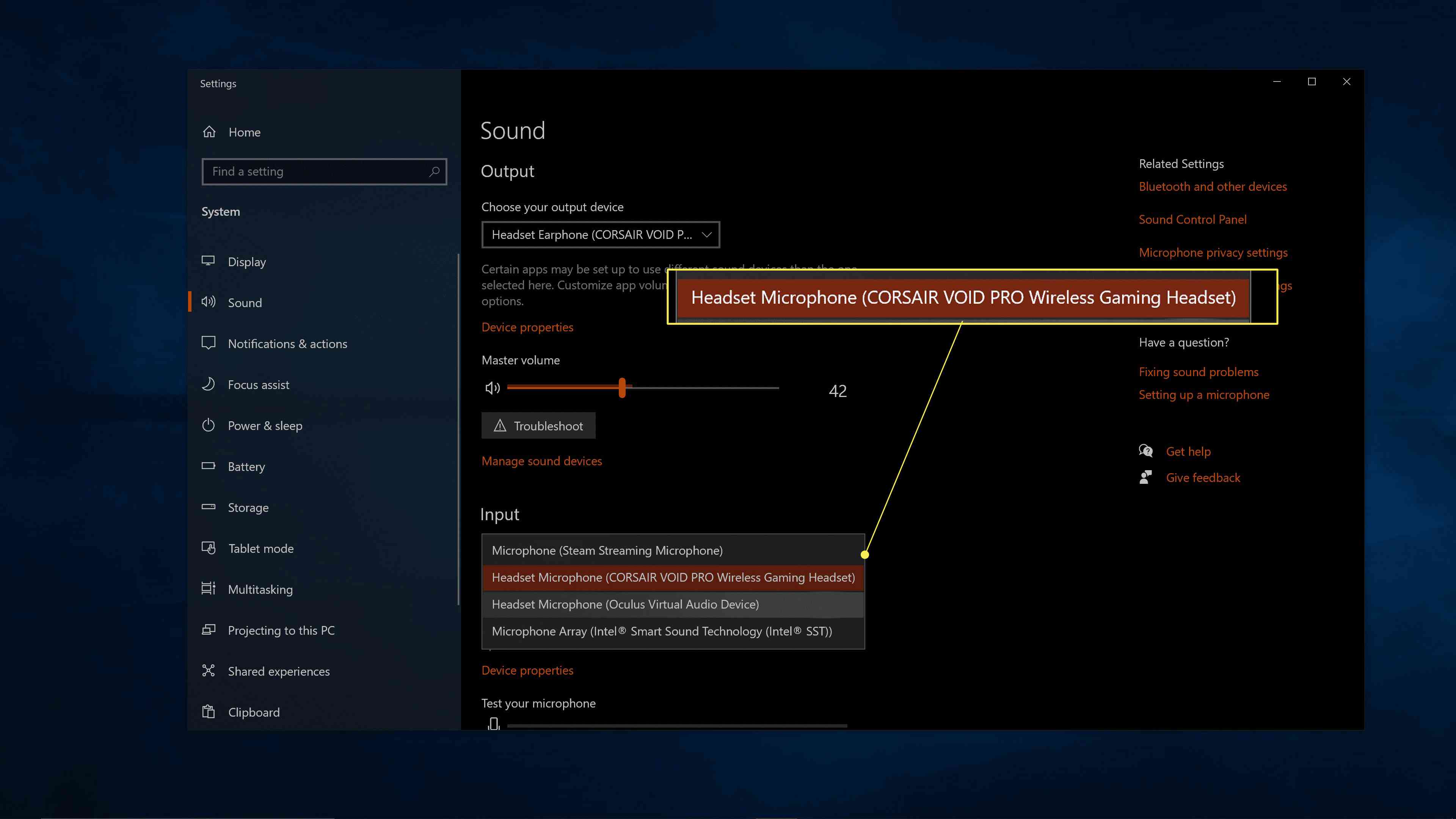The height and width of the screenshot is (819, 1456).
Task: Click Device properties under Output
Action: (x=527, y=327)
